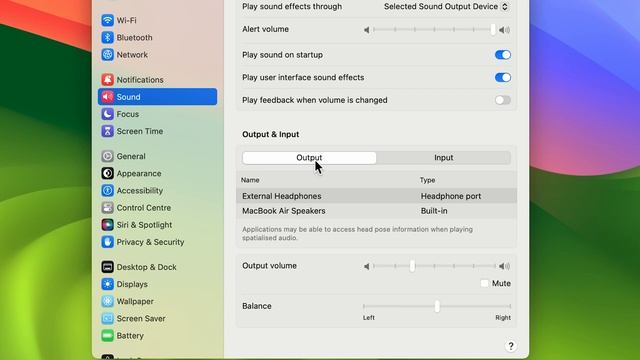Open the Wi-Fi settings icon
Viewport: 640px width, 360px height.
tap(107, 20)
